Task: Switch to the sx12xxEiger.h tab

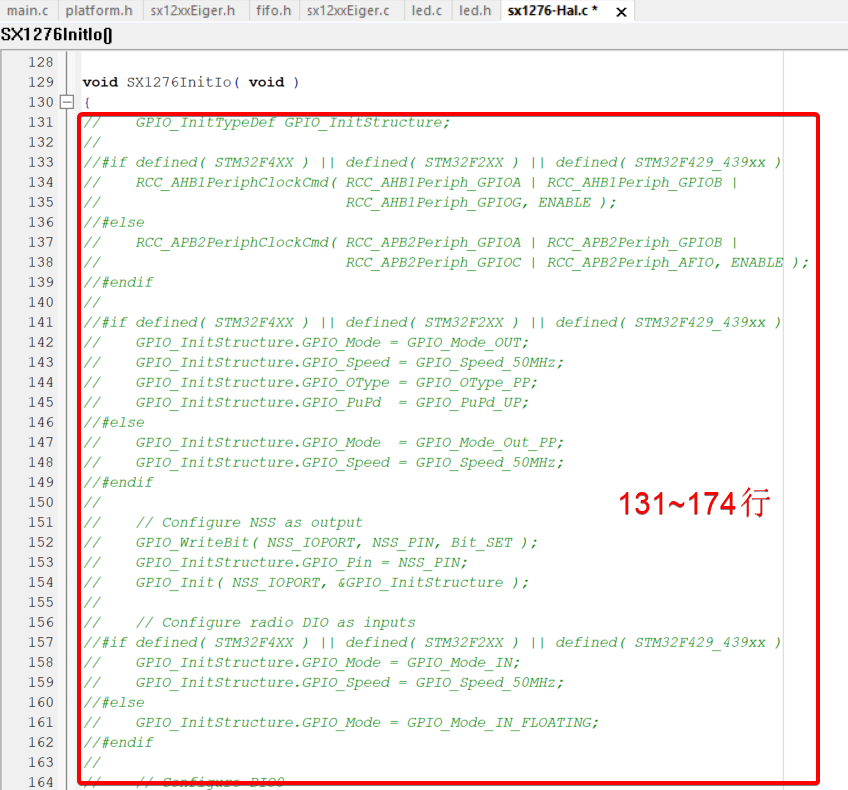Action: (x=192, y=11)
